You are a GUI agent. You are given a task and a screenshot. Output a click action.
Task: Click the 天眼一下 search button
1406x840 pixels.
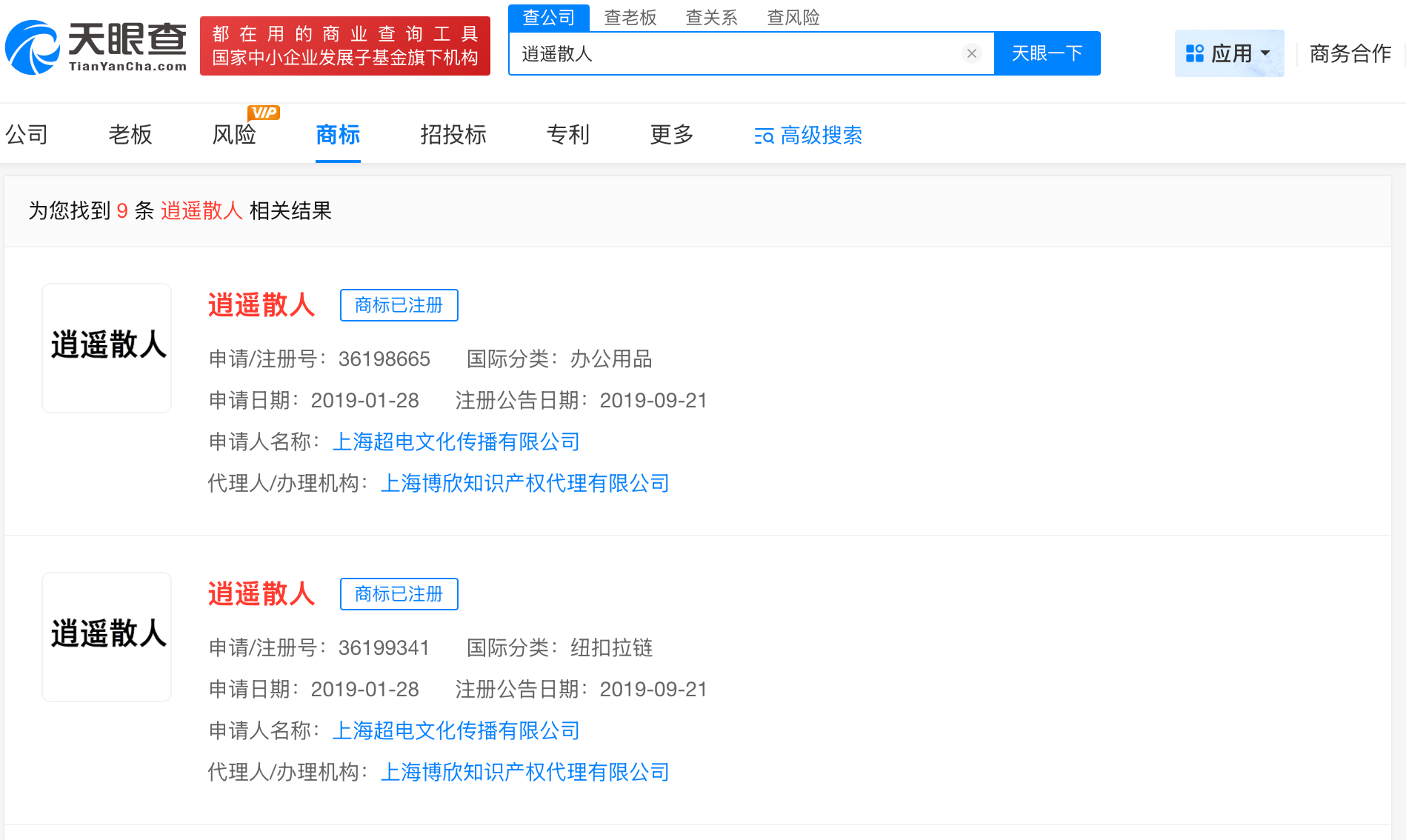point(1046,53)
